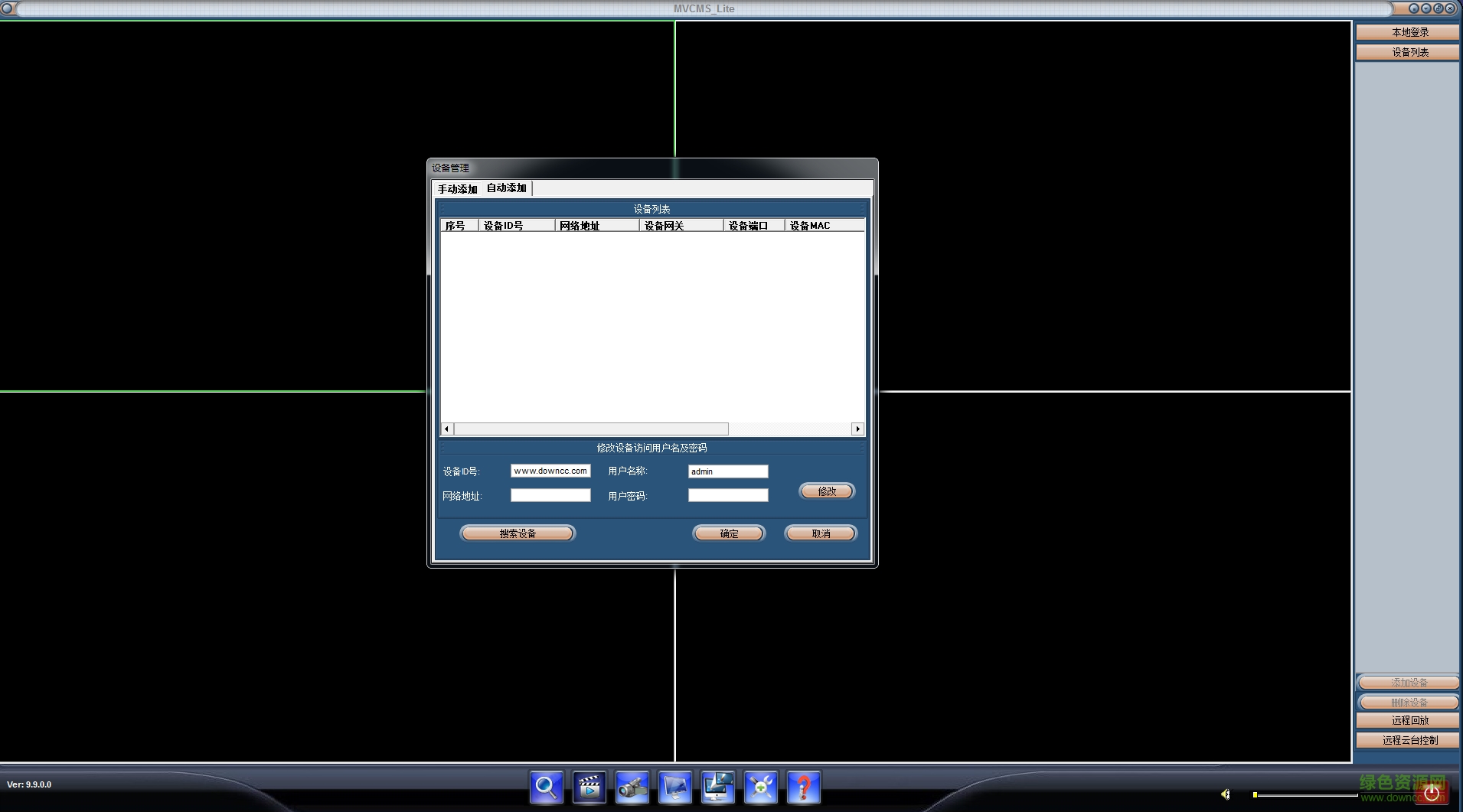This screenshot has width=1463, height=812.
Task: Open 本地登录 in the right panel
Action: point(1409,32)
